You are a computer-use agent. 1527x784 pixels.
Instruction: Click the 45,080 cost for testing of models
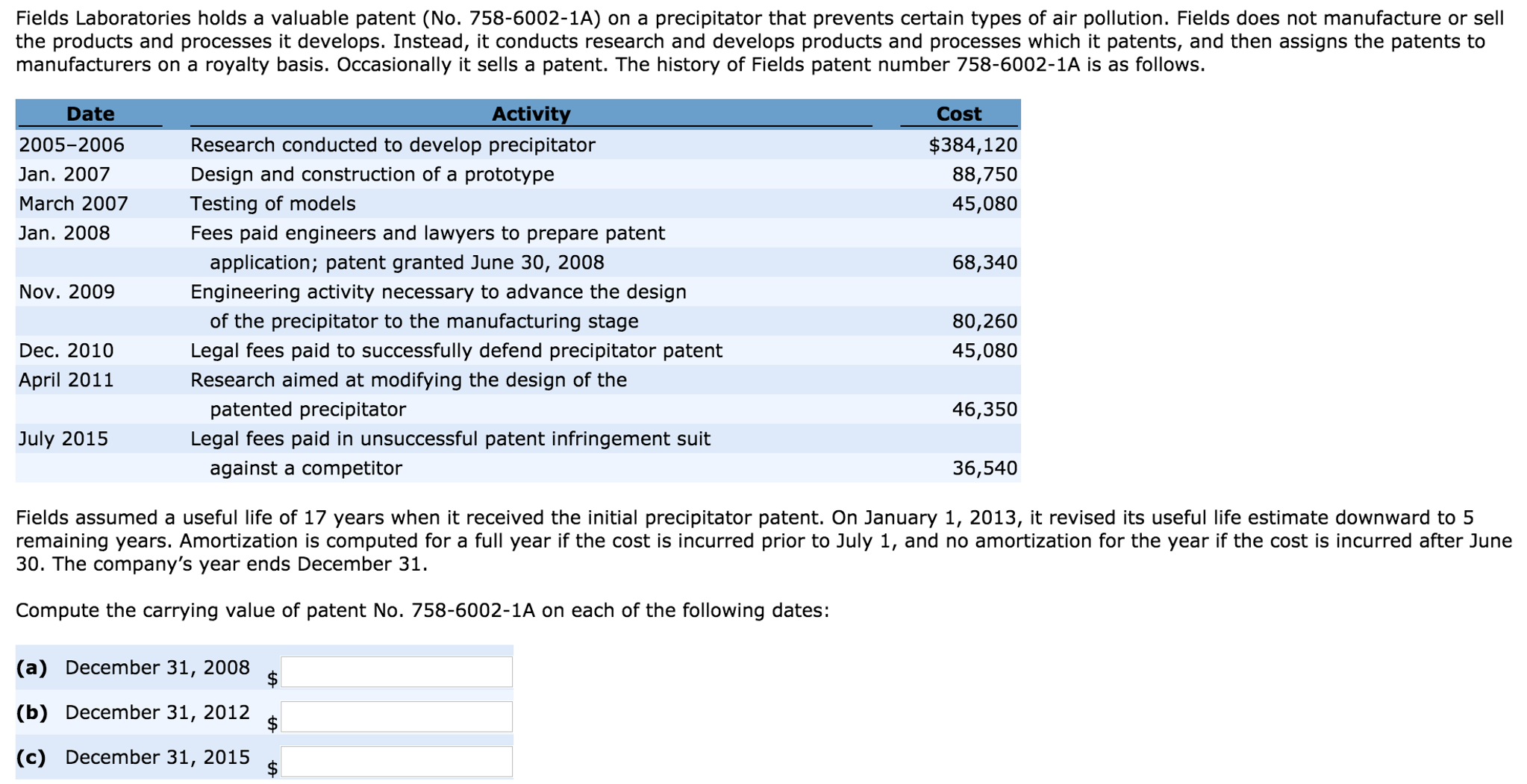coord(984,204)
